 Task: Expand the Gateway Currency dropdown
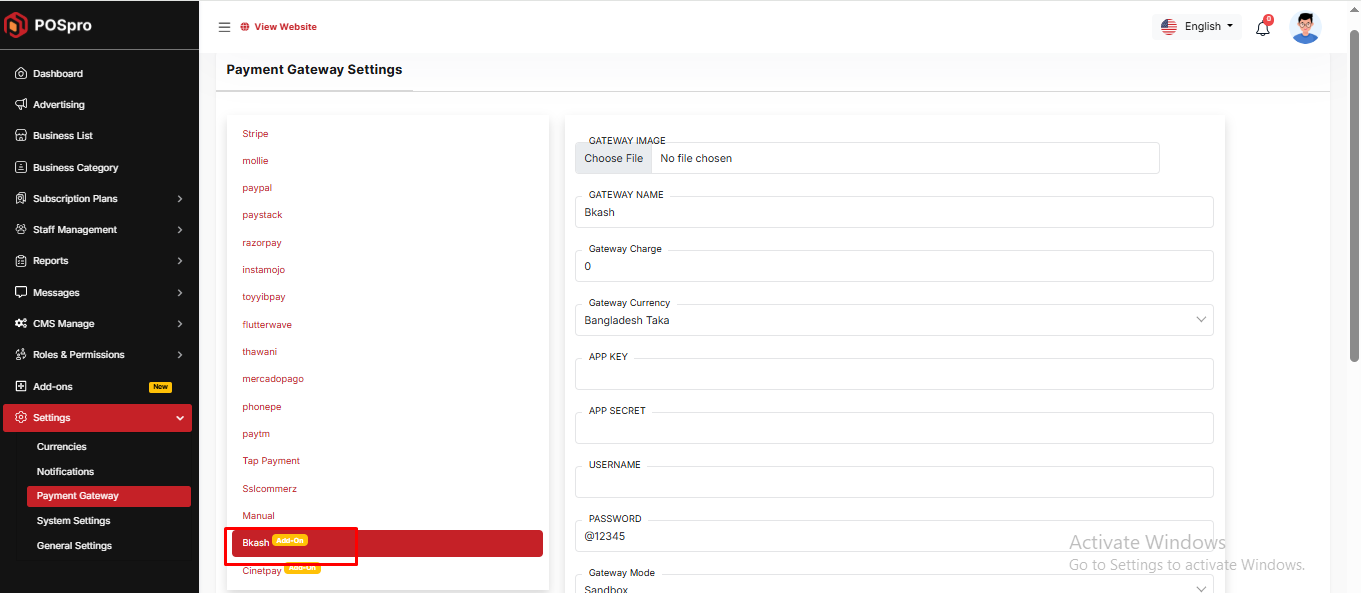893,320
